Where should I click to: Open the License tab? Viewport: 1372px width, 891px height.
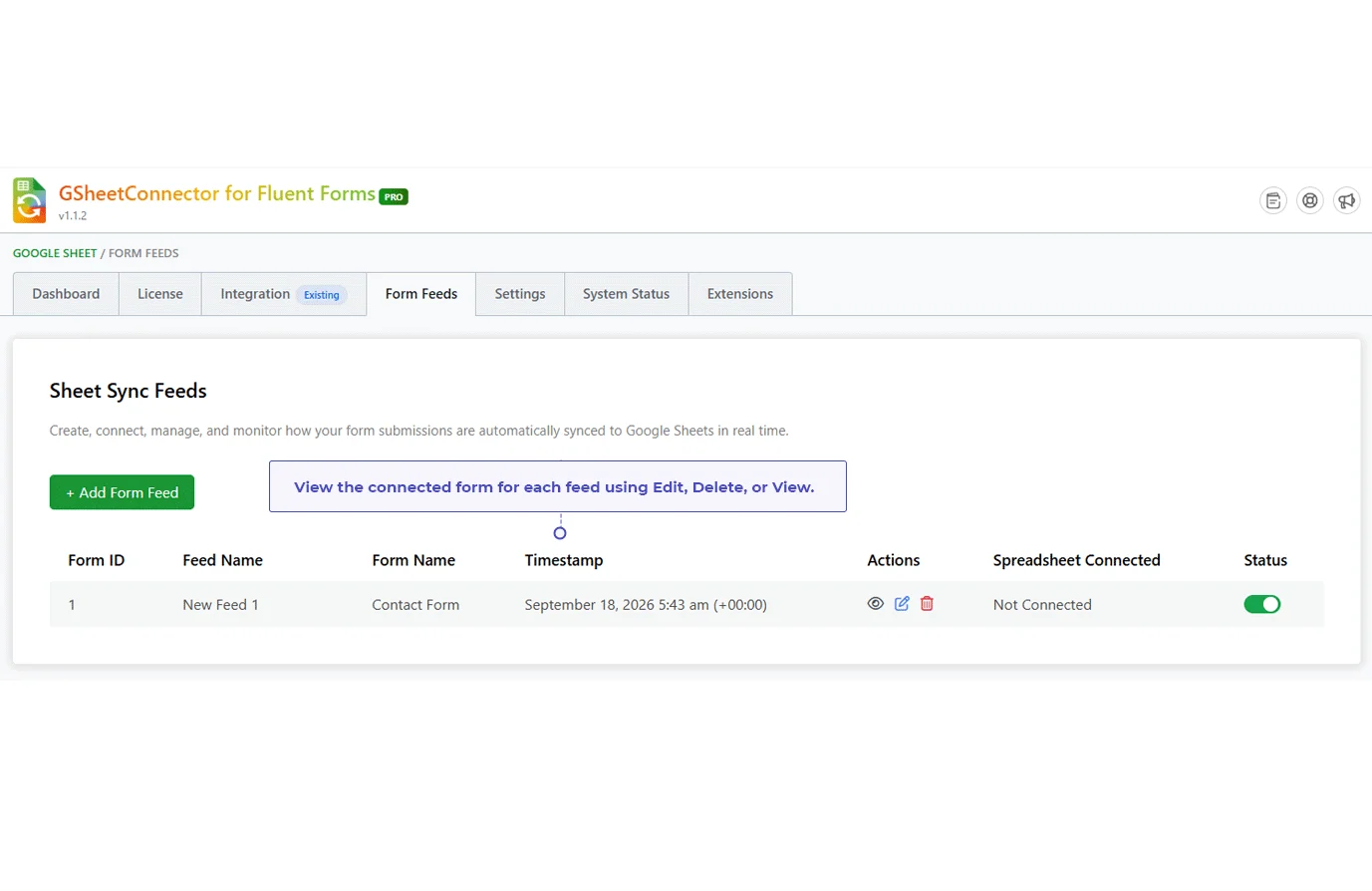[160, 294]
